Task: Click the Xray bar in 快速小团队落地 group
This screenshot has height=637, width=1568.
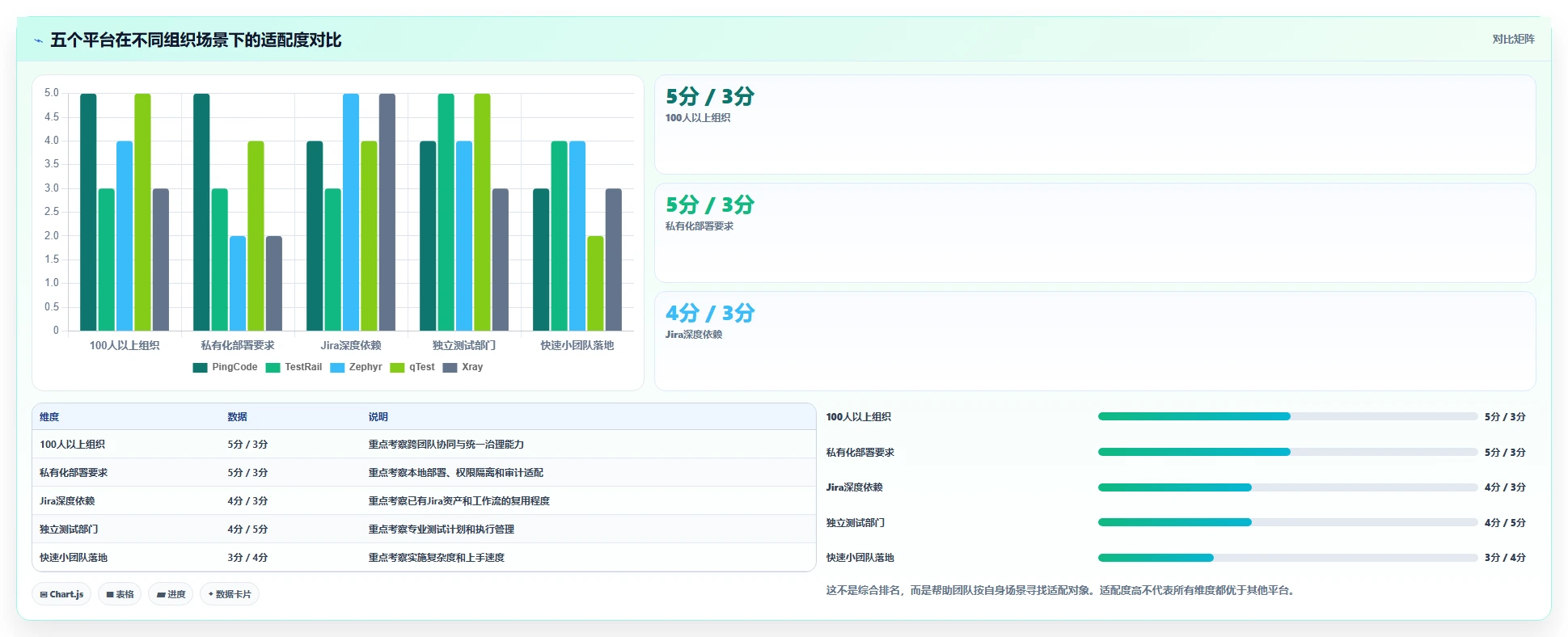Action: click(x=614, y=259)
